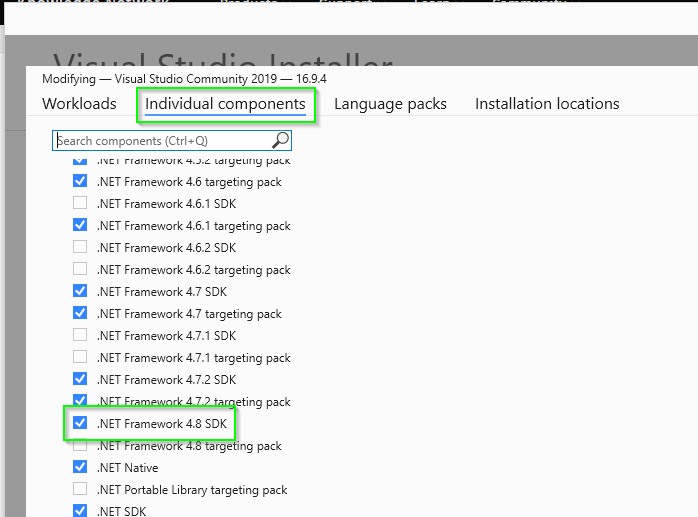This screenshot has width=698, height=517.
Task: Uncheck .NET Framework 4.7.2 targeting pack
Action: 80,400
